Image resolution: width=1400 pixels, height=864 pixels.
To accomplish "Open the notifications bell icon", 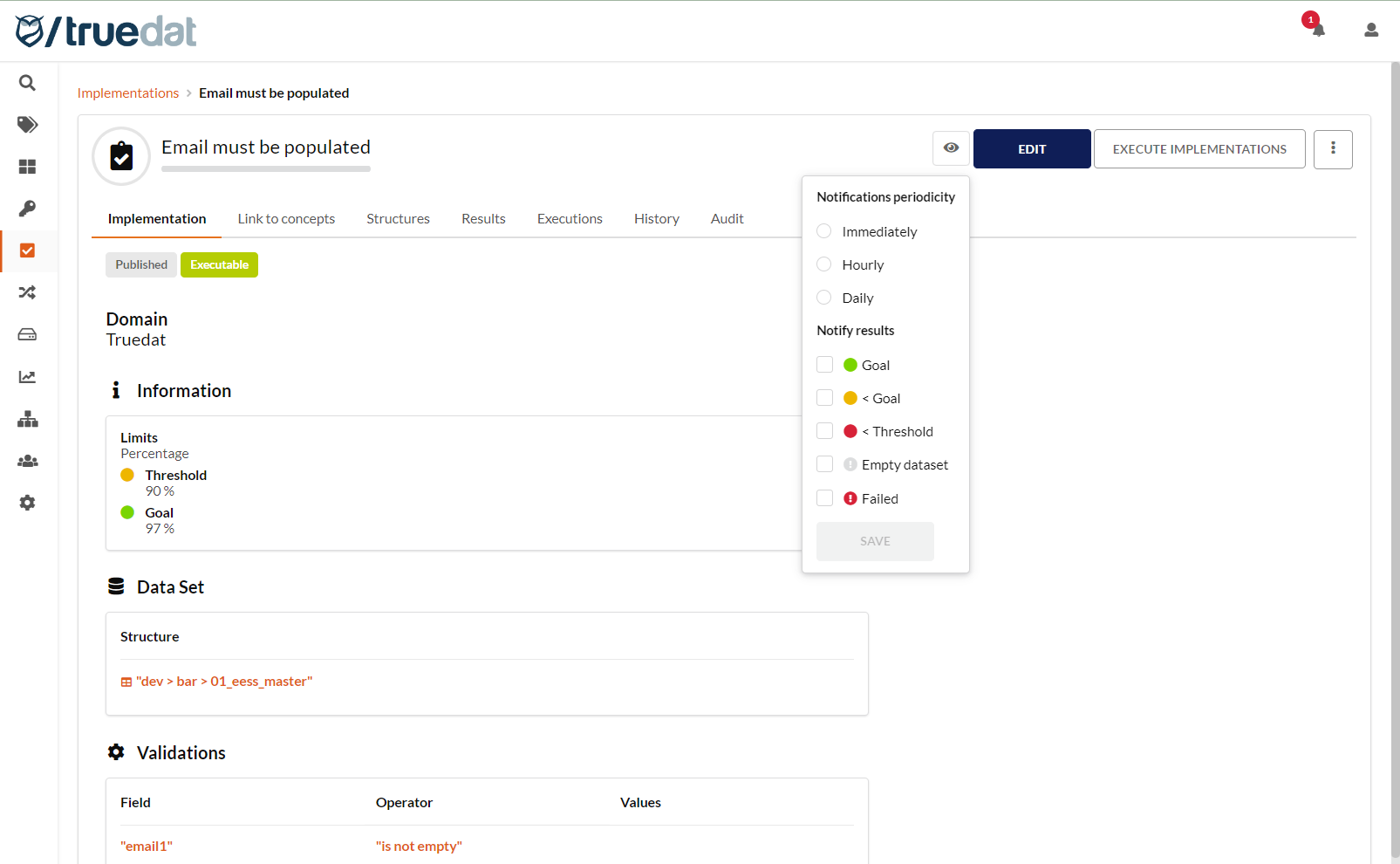I will pos(1317,29).
